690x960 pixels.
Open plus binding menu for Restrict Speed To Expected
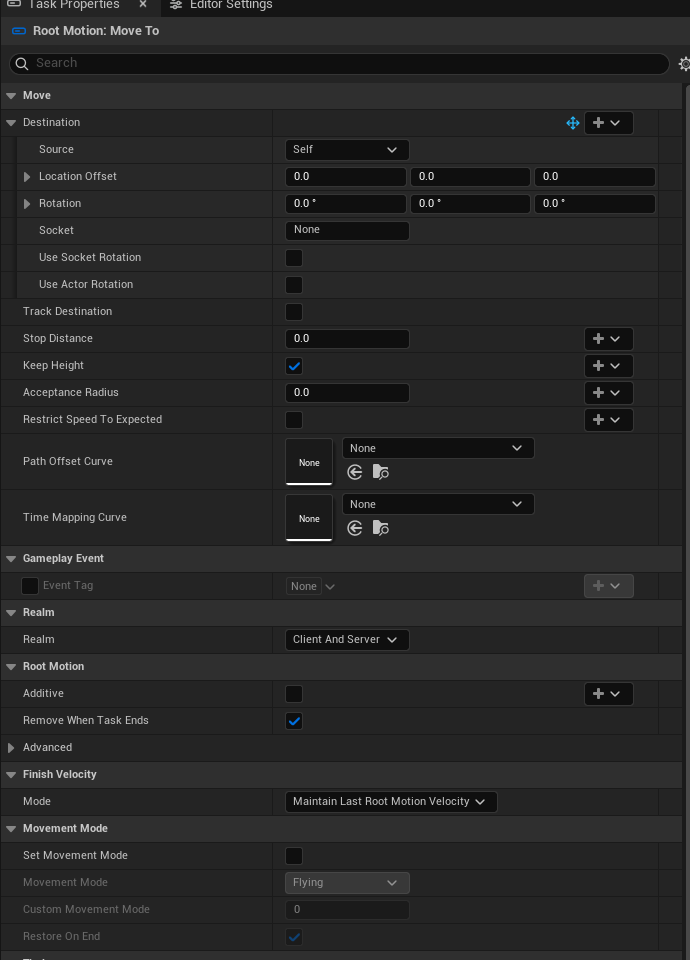point(609,419)
